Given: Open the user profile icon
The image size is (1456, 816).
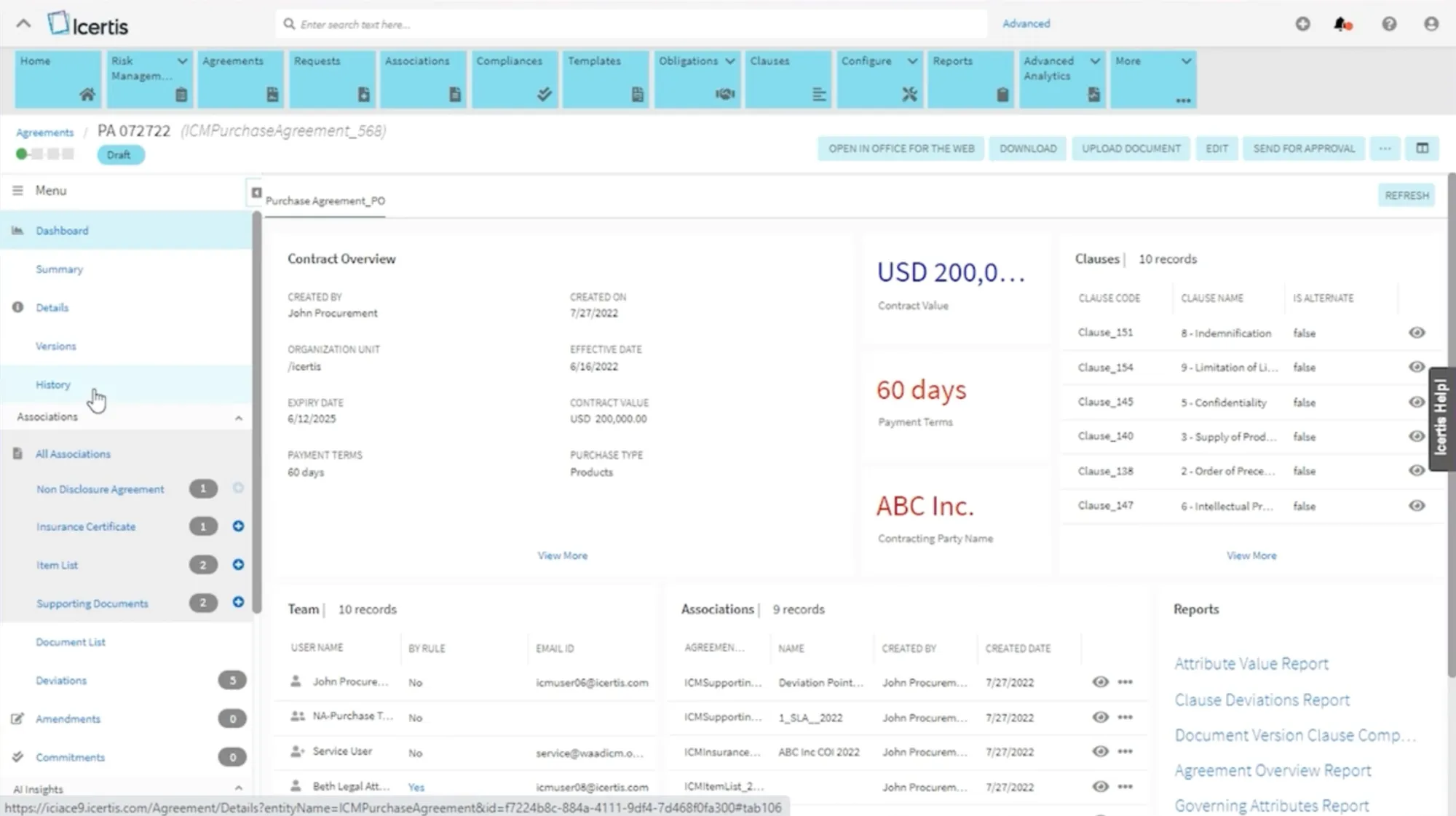Looking at the screenshot, I should pos(1431,24).
